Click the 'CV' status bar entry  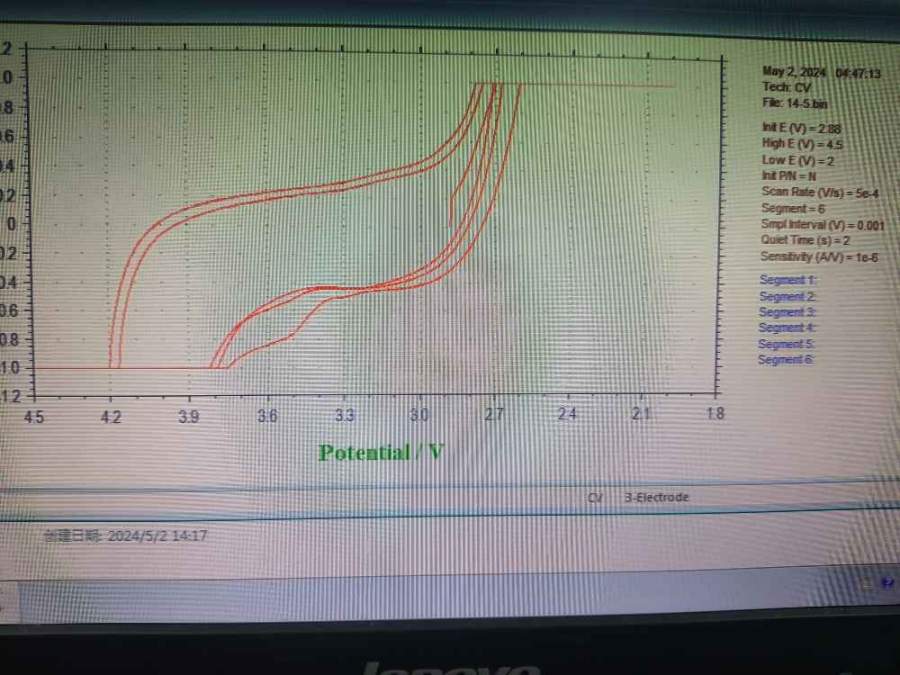[595, 498]
